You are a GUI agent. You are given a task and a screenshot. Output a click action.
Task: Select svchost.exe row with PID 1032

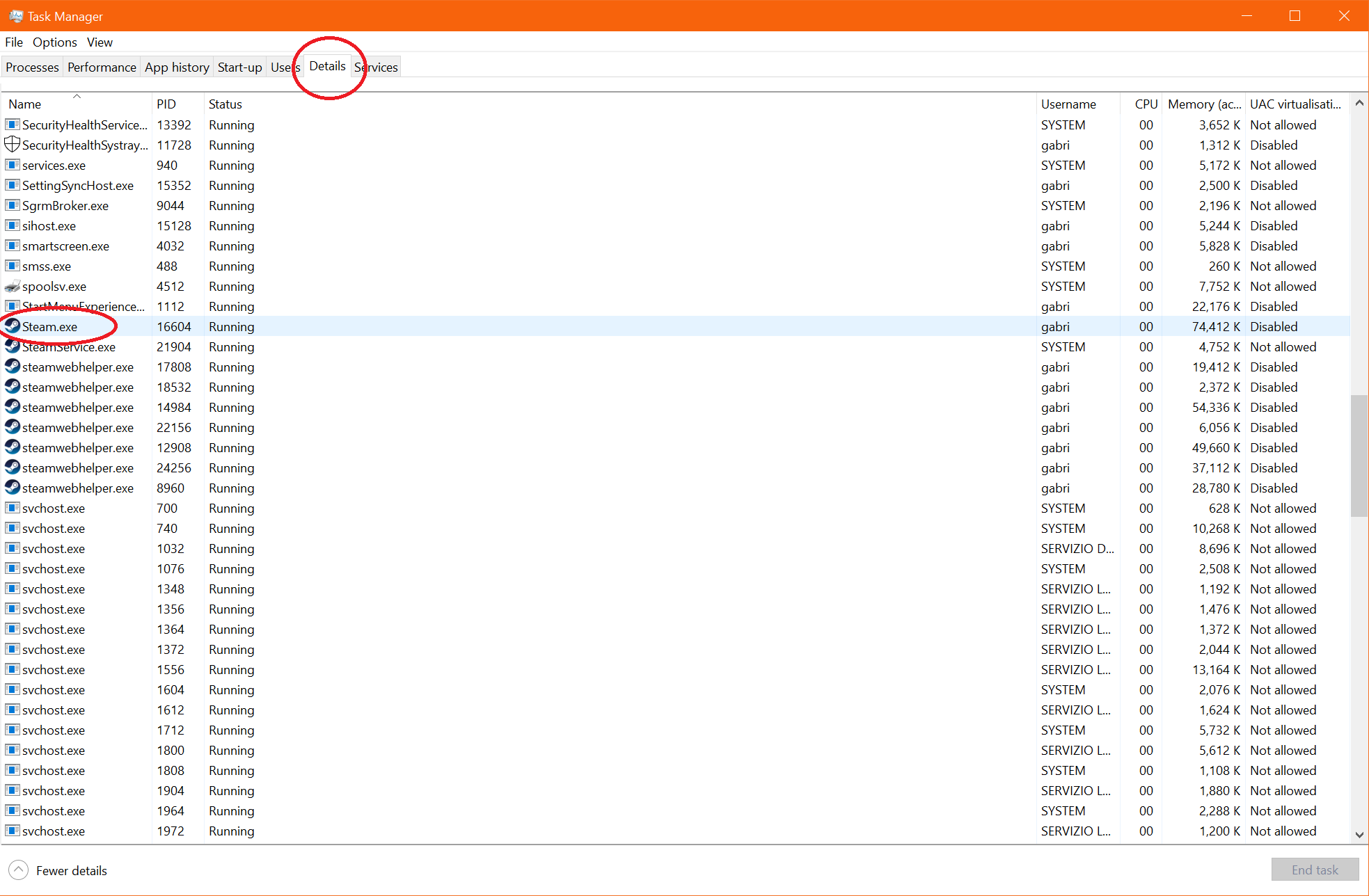click(x=54, y=549)
